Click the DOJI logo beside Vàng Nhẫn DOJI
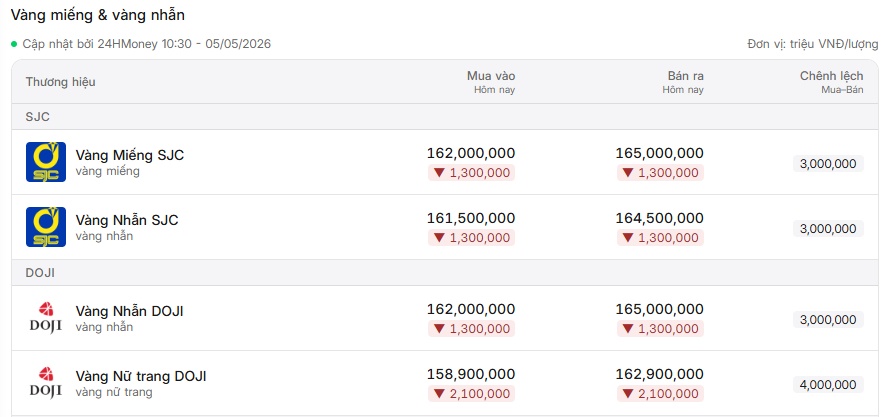This screenshot has height=417, width=883. (46, 318)
